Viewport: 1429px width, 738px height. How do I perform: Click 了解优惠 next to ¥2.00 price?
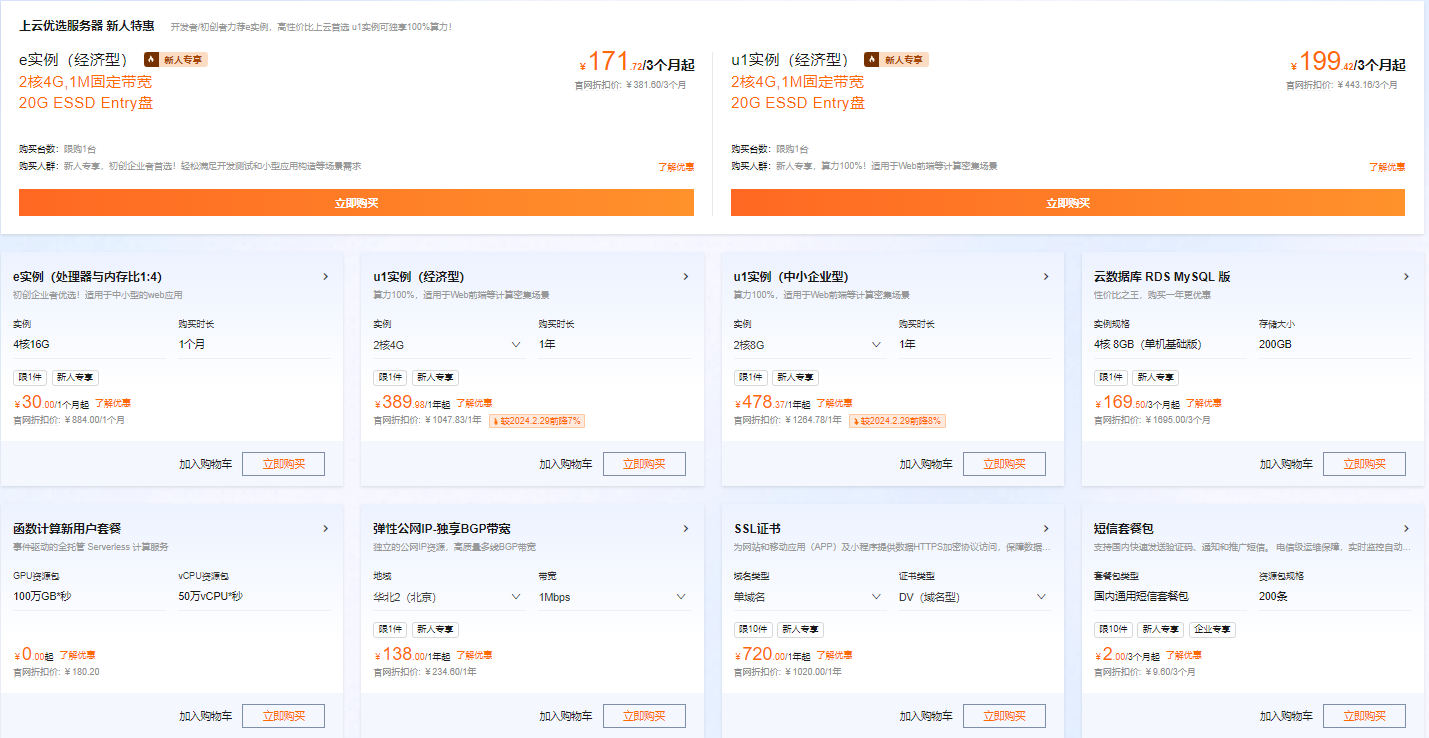coord(1183,656)
